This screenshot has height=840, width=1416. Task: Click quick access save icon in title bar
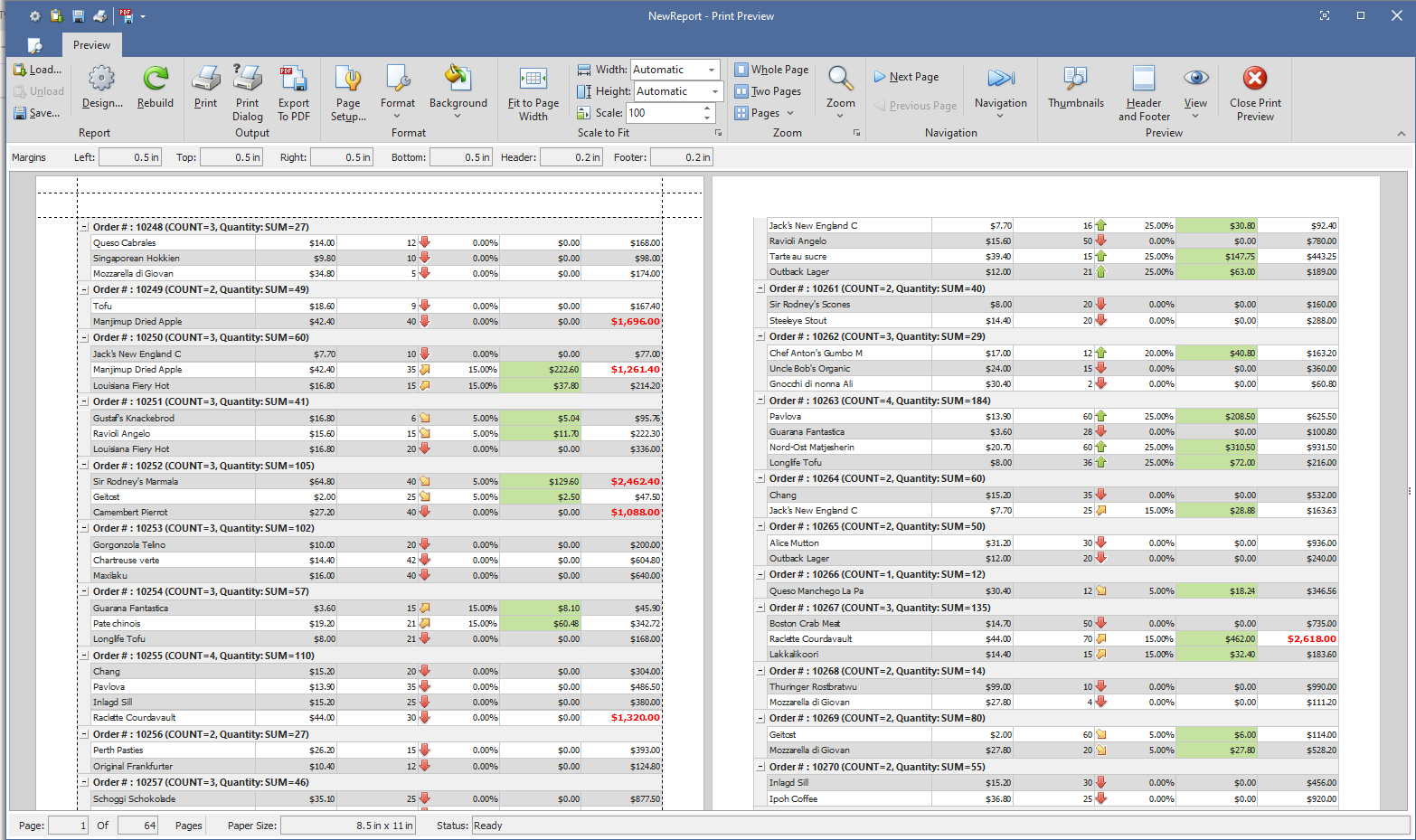[x=78, y=16]
